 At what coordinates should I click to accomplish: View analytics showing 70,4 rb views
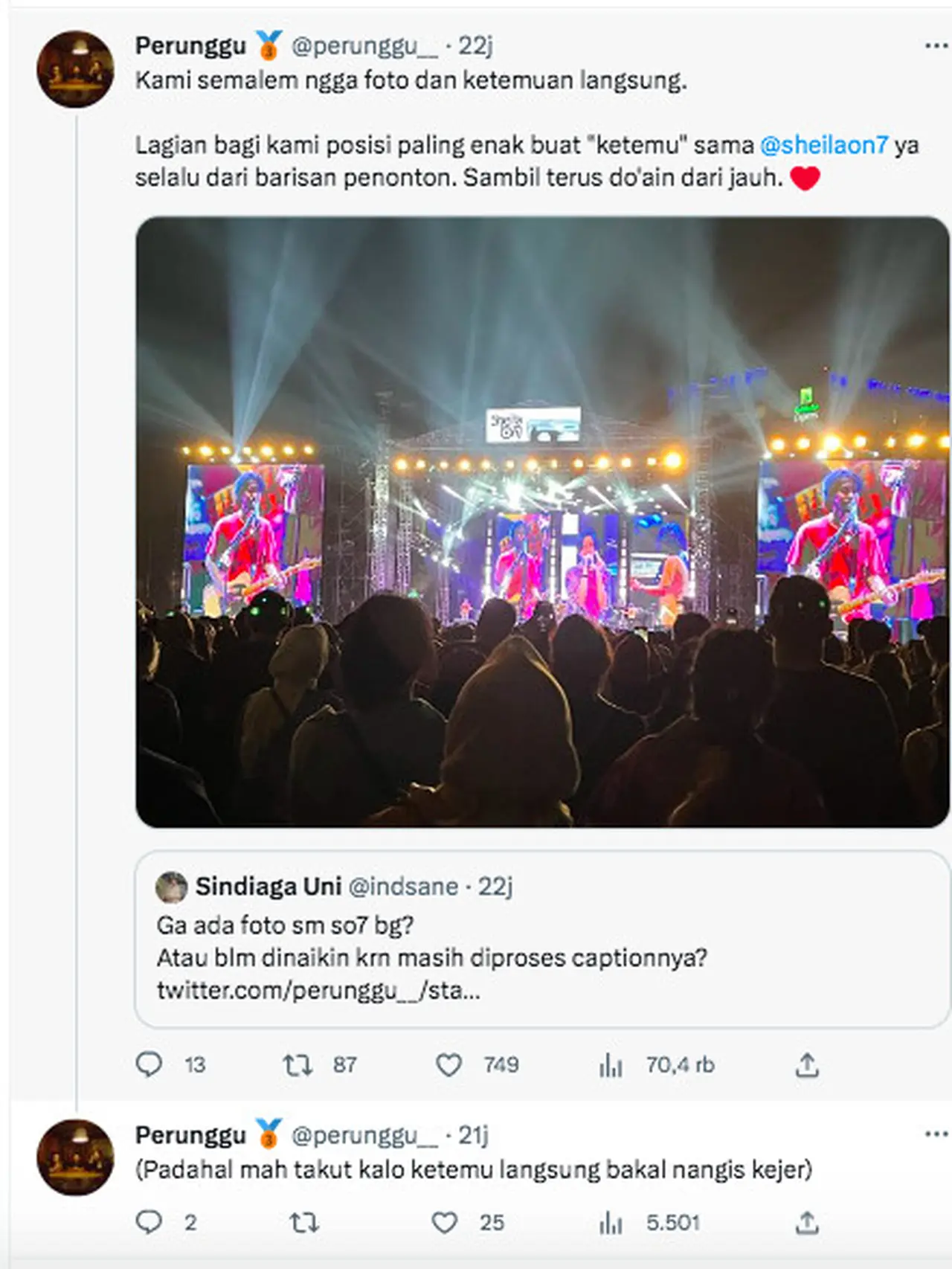point(611,1066)
